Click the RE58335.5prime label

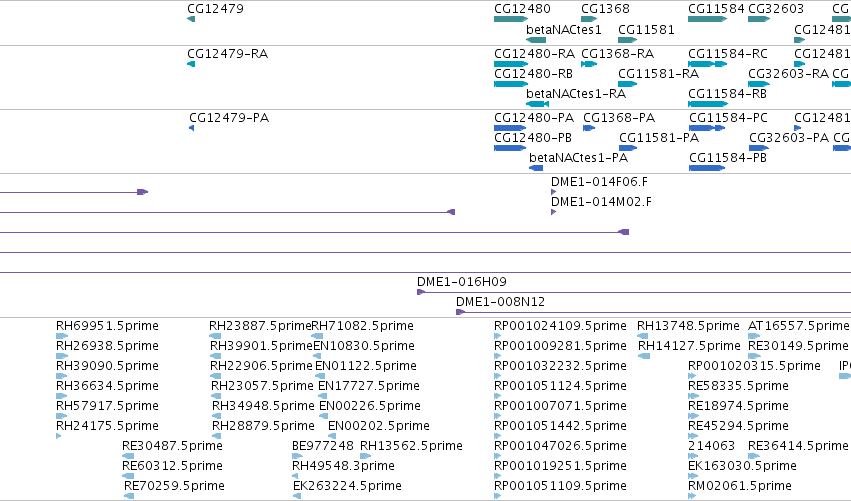(738, 386)
